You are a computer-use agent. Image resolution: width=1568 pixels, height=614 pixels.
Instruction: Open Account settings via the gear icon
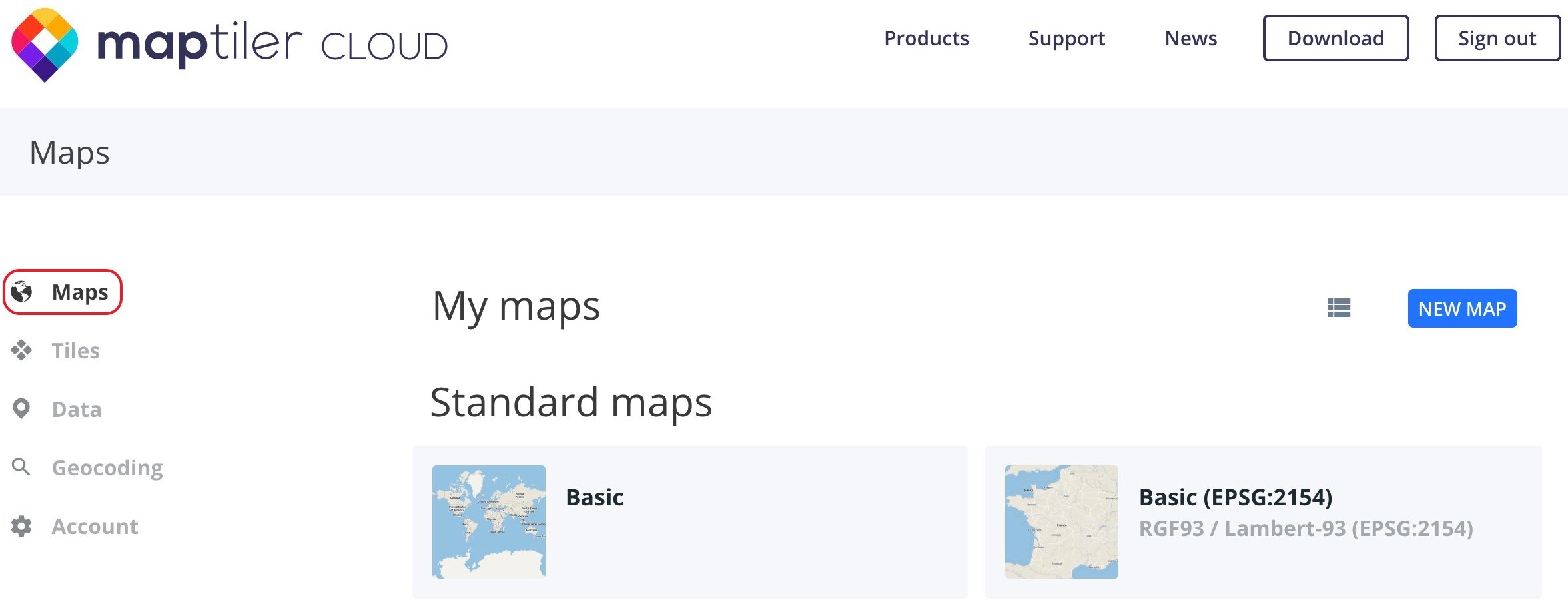[21, 526]
